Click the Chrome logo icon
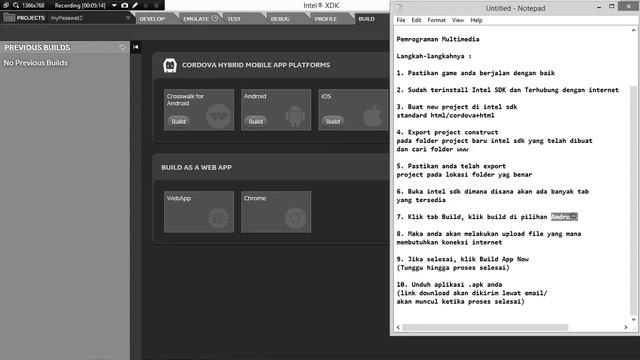 click(x=295, y=218)
